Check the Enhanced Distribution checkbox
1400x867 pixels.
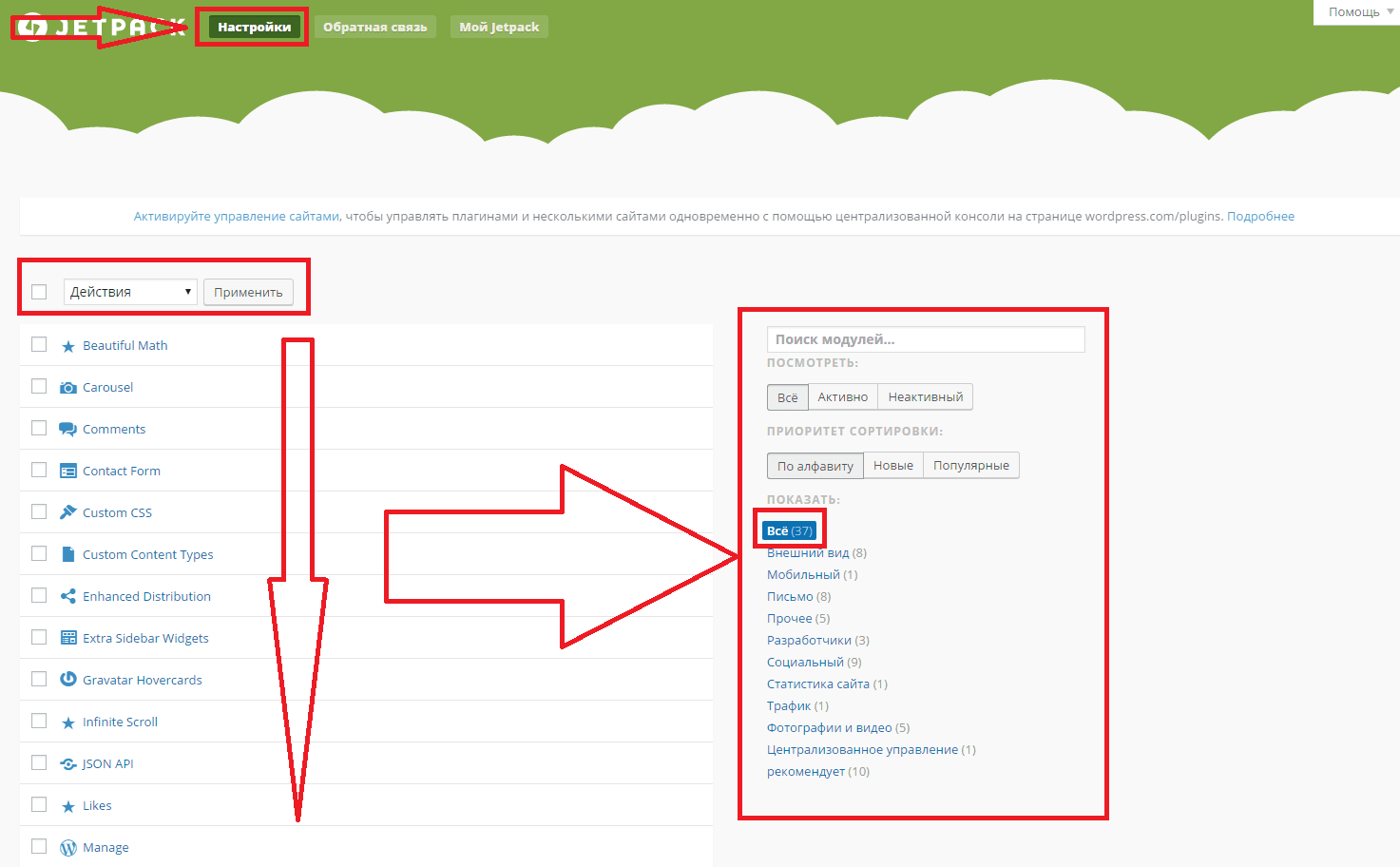point(39,595)
